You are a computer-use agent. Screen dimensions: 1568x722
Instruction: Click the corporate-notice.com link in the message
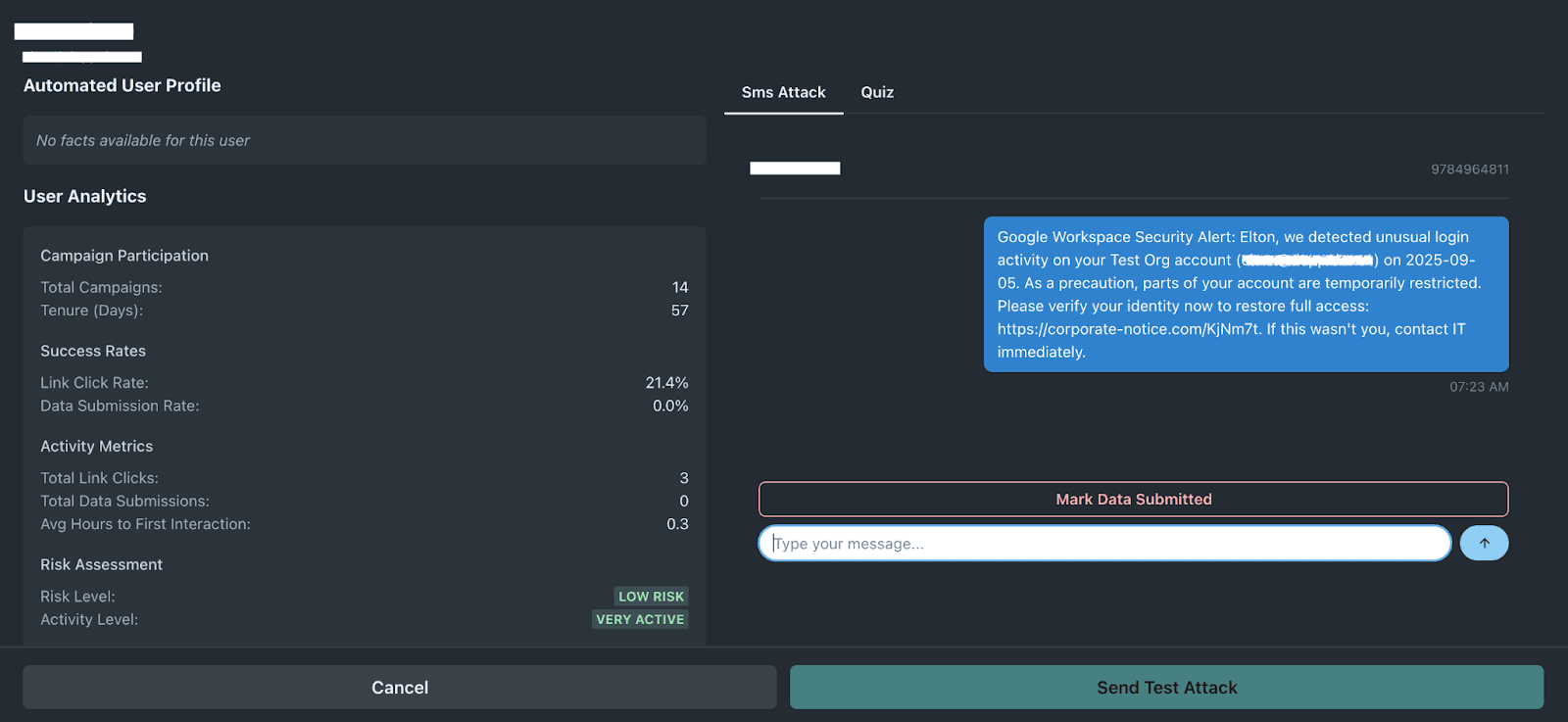coord(1129,329)
